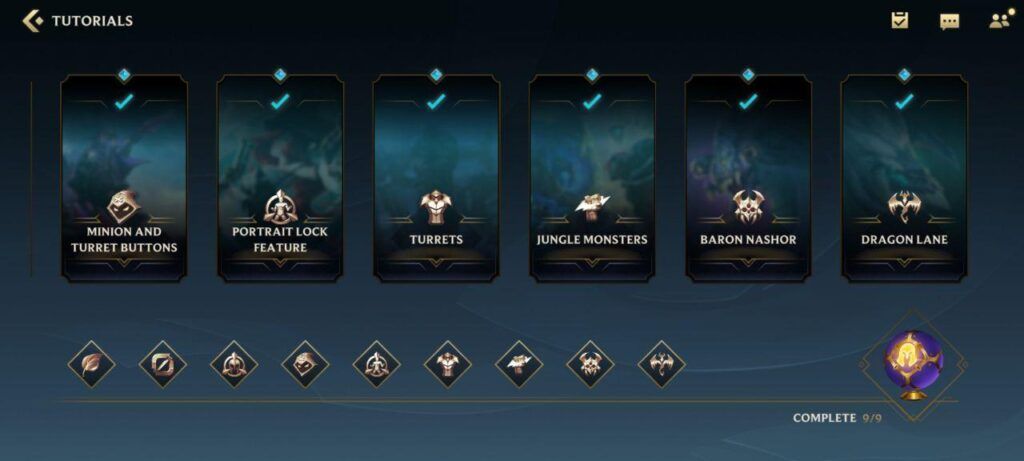This screenshot has width=1024, height=461.
Task: Open the Jungle Monsters tutorial card
Action: point(592,178)
